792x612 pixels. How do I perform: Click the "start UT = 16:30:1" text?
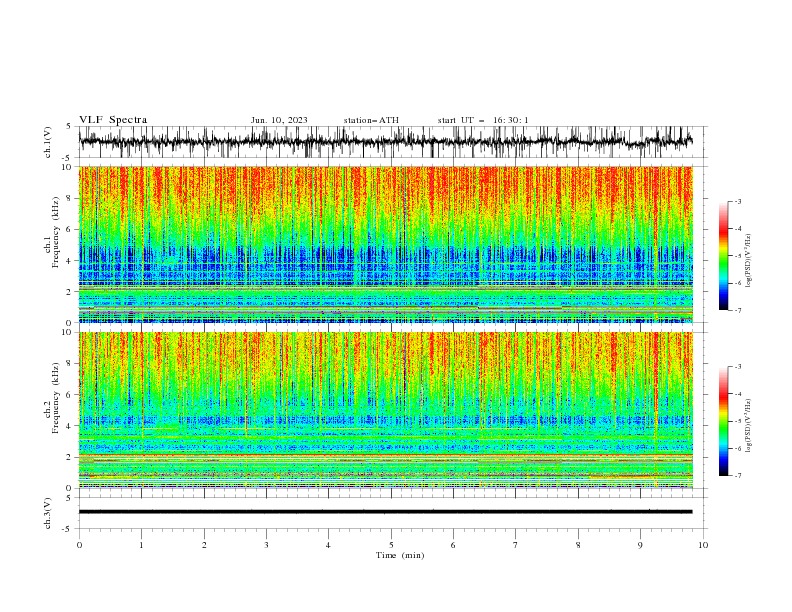click(483, 120)
